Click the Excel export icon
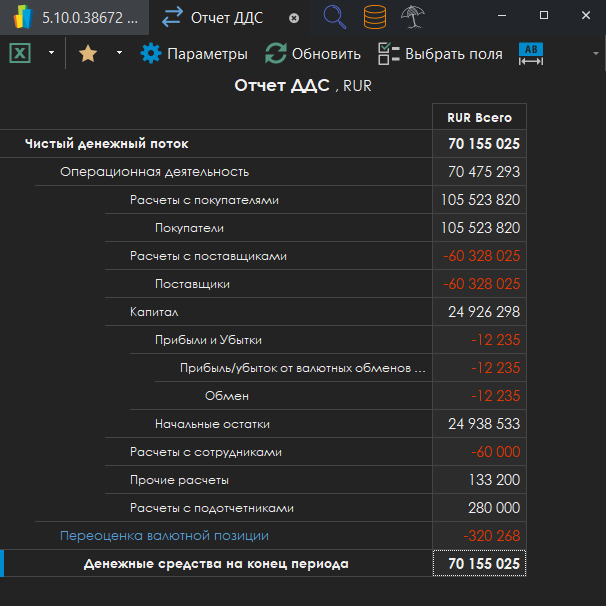The image size is (606, 606). click(20, 54)
